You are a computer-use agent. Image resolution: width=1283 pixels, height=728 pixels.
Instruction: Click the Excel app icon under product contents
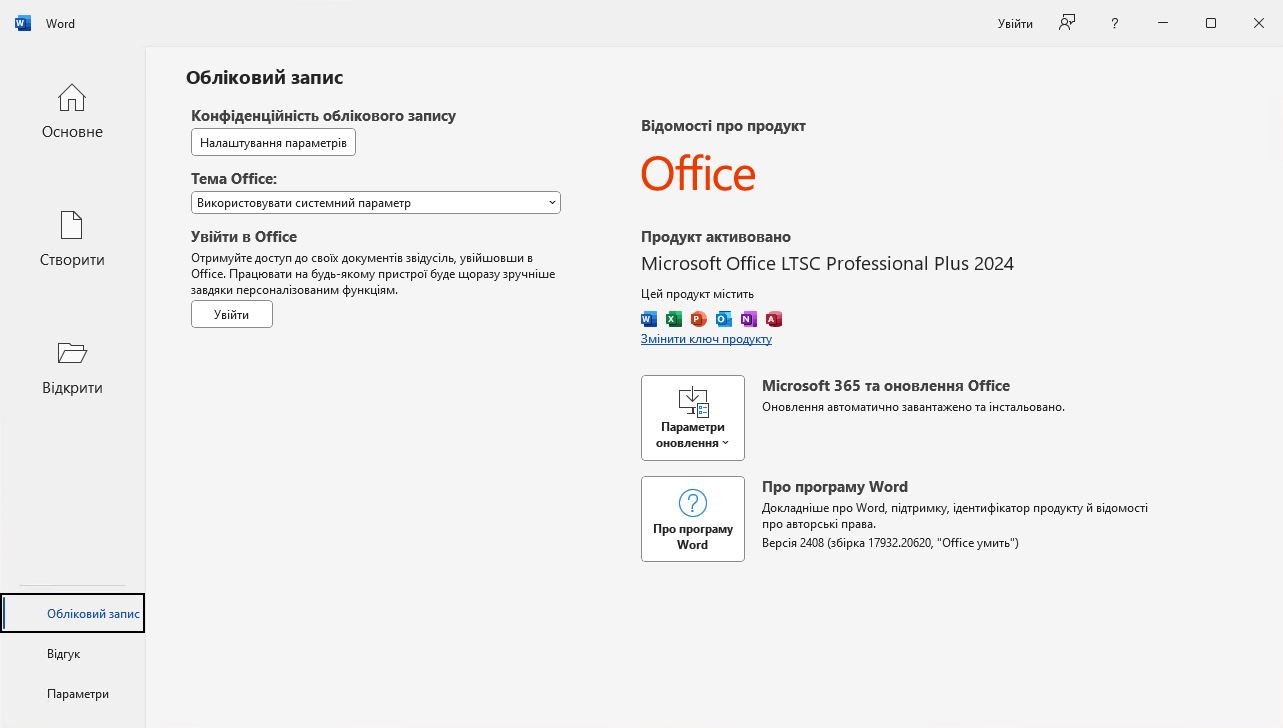tap(674, 319)
